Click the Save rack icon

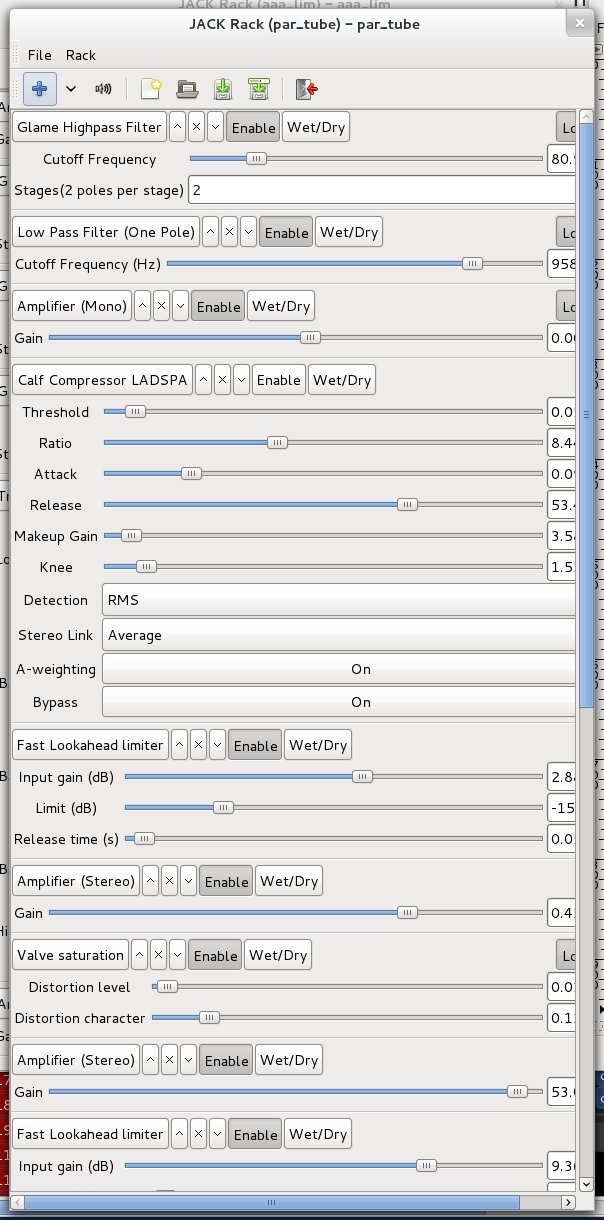click(x=222, y=88)
